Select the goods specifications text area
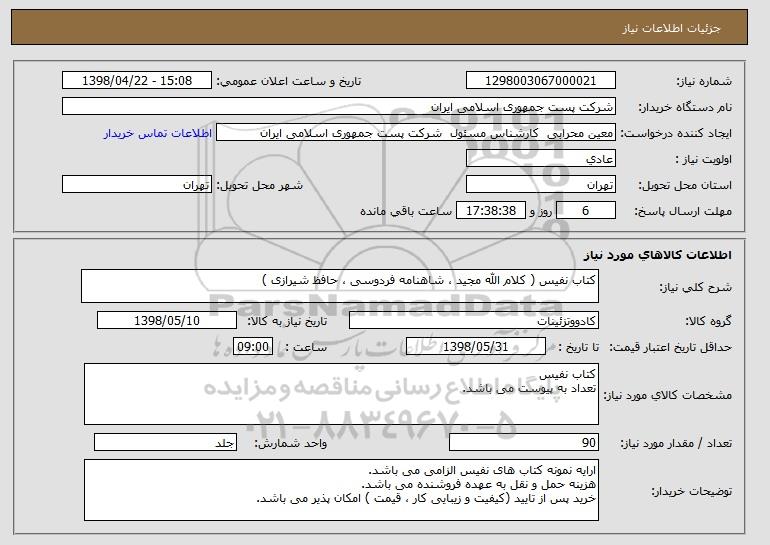Viewport: 770px width, 545px height. [x=341, y=394]
